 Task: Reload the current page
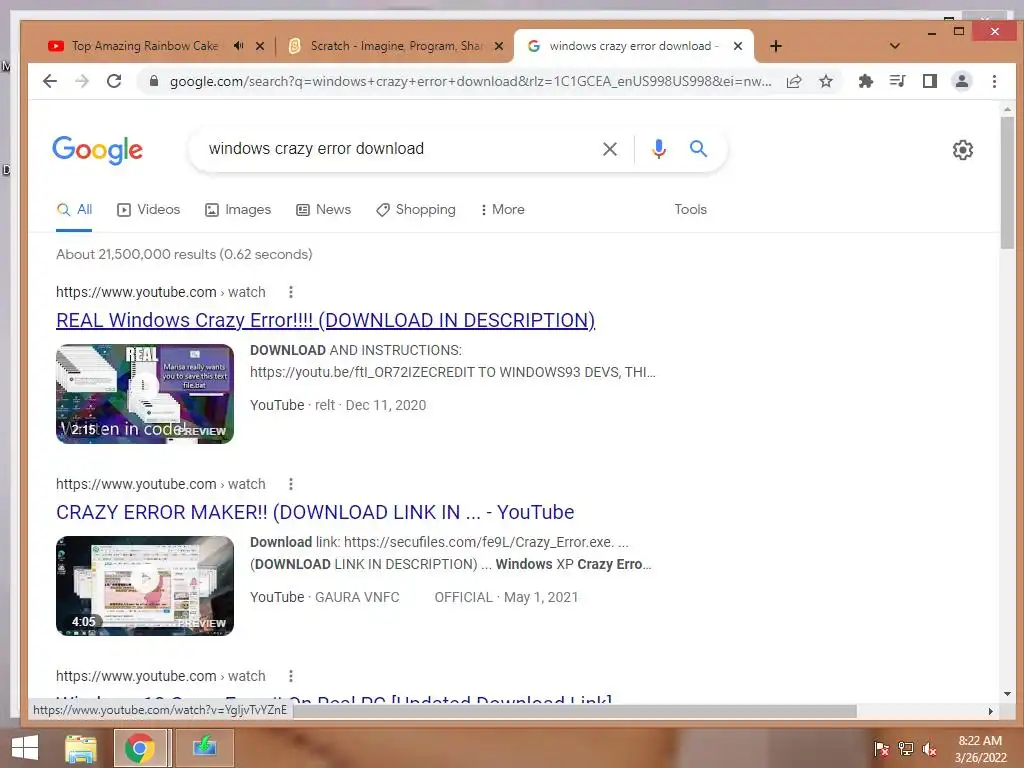[x=114, y=81]
